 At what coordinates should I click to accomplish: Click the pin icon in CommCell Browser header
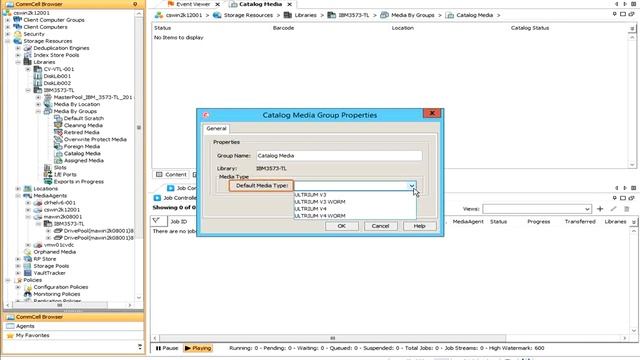(135, 4)
